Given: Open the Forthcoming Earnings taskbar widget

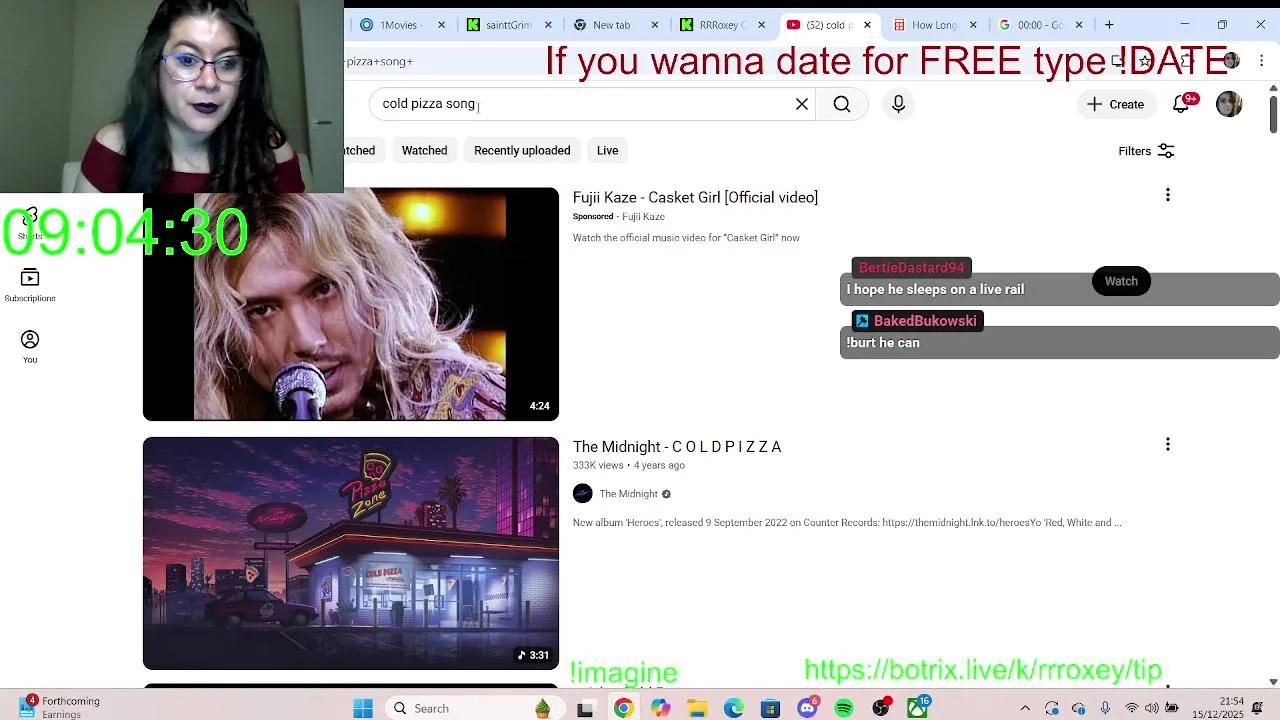Looking at the screenshot, I should coord(60,708).
